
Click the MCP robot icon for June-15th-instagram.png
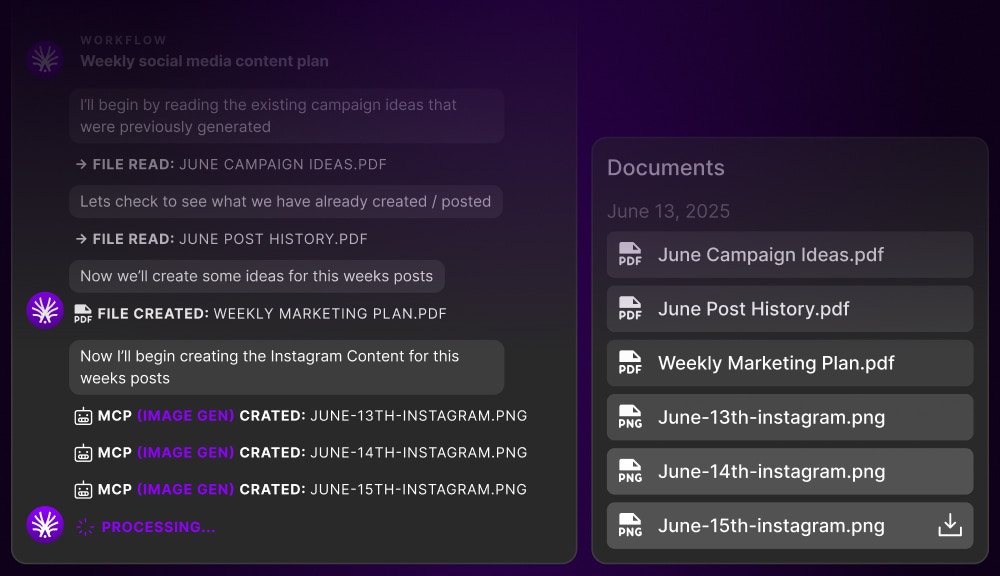tap(83, 489)
